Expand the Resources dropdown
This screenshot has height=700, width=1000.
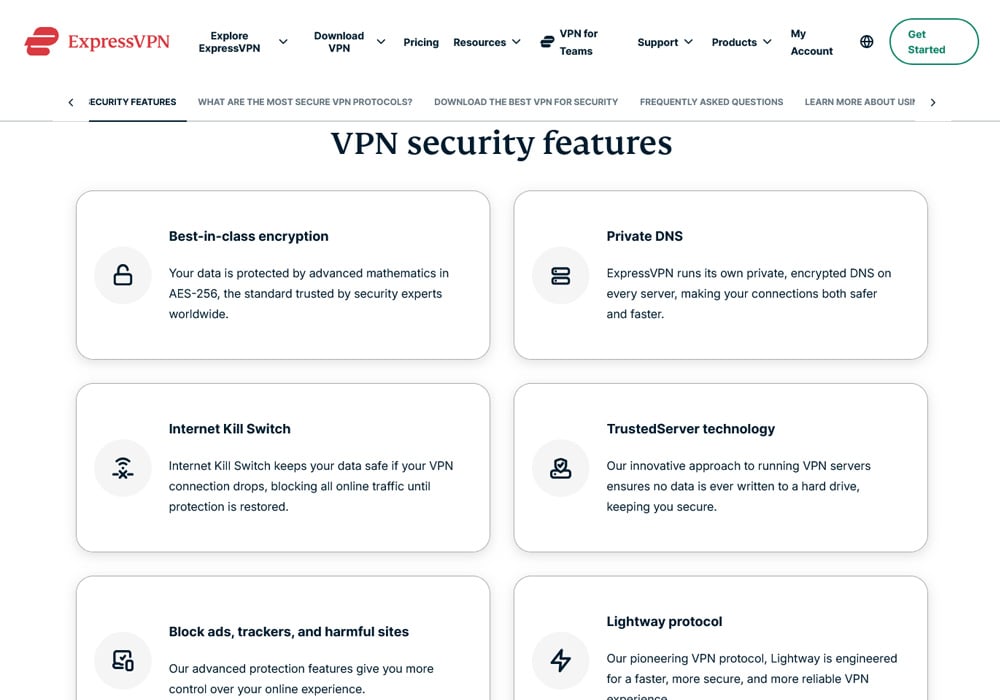coord(516,42)
